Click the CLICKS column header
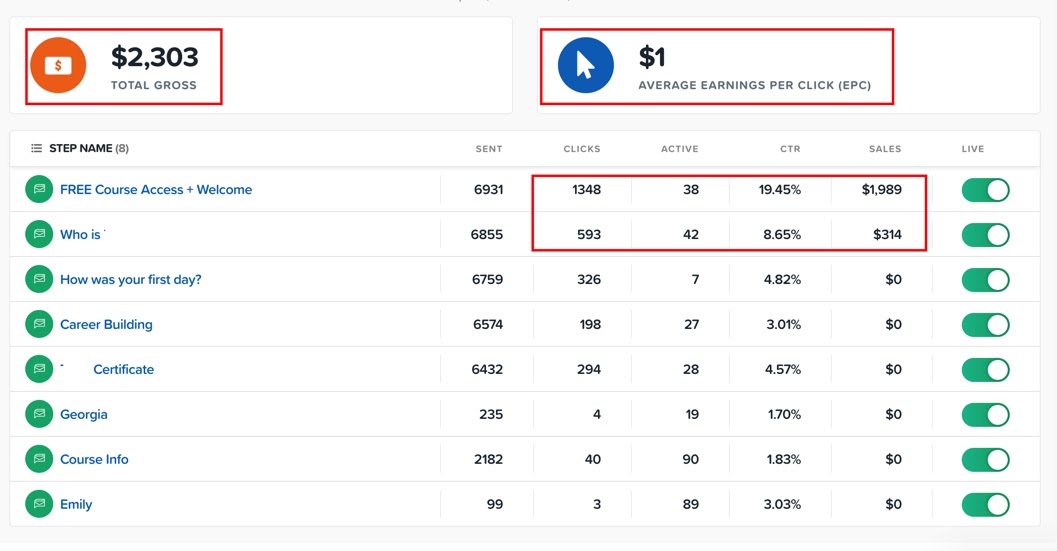 coord(582,149)
